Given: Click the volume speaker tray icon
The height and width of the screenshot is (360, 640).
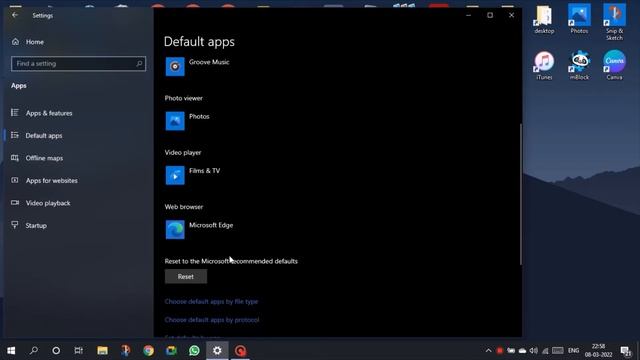Looking at the screenshot, I should (x=533, y=351).
